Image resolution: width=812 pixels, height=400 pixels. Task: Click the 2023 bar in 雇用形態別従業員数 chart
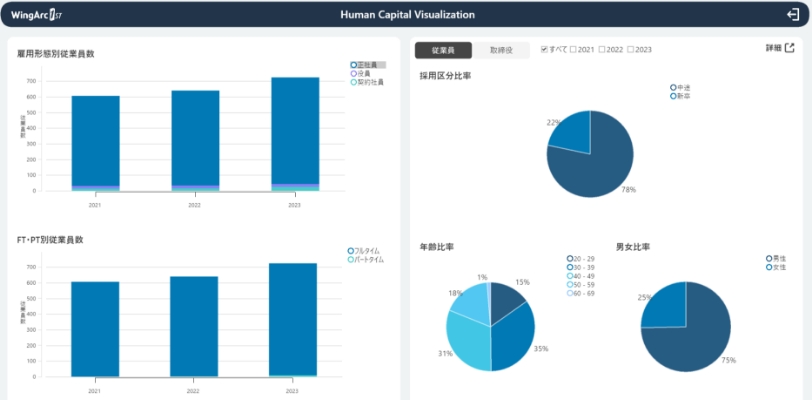point(295,130)
